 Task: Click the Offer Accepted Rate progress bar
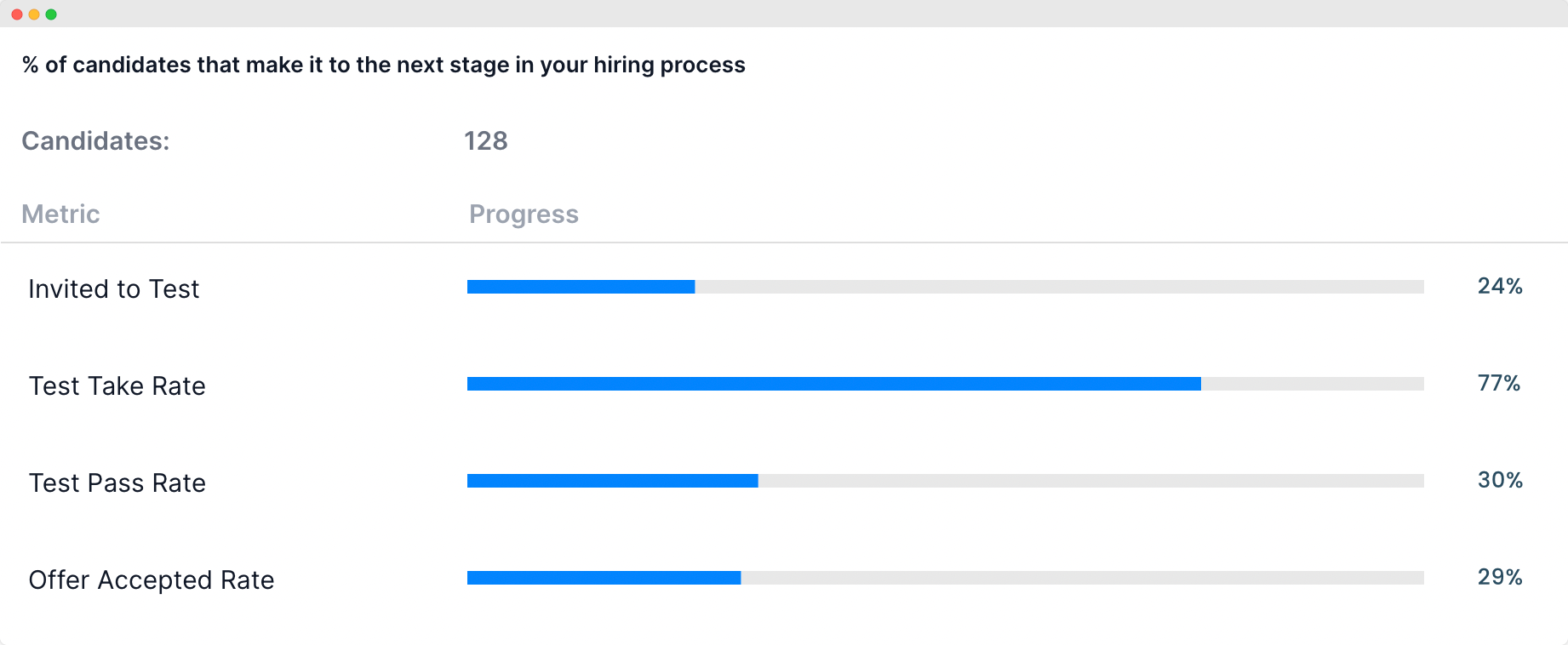click(946, 578)
